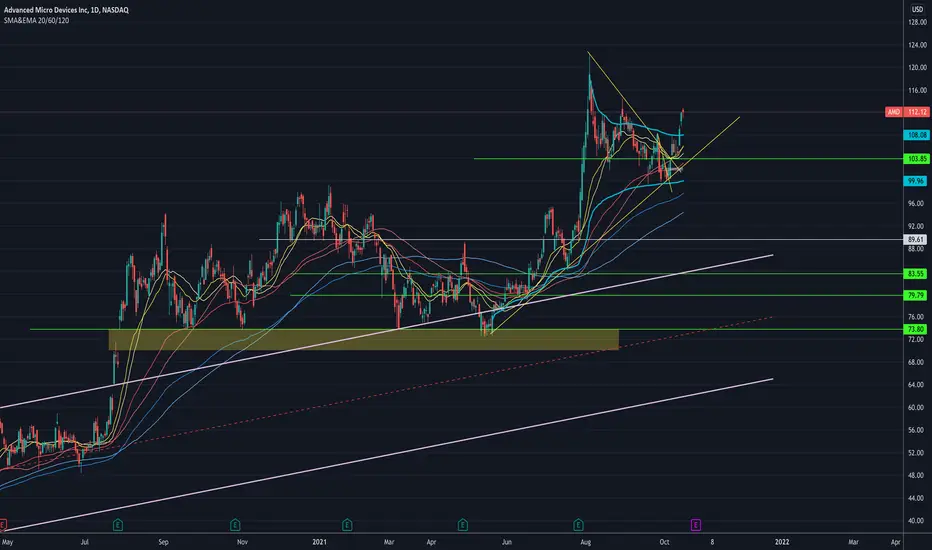The height and width of the screenshot is (550, 932).
Task: Select the red 112.12 current price label
Action: click(x=916, y=112)
